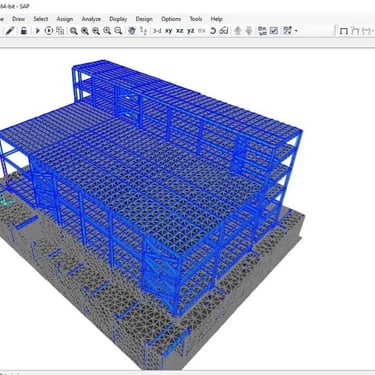Click the rubber band zoom magnifier icon
Viewport: 375px width, 375px height.
click(x=74, y=31)
